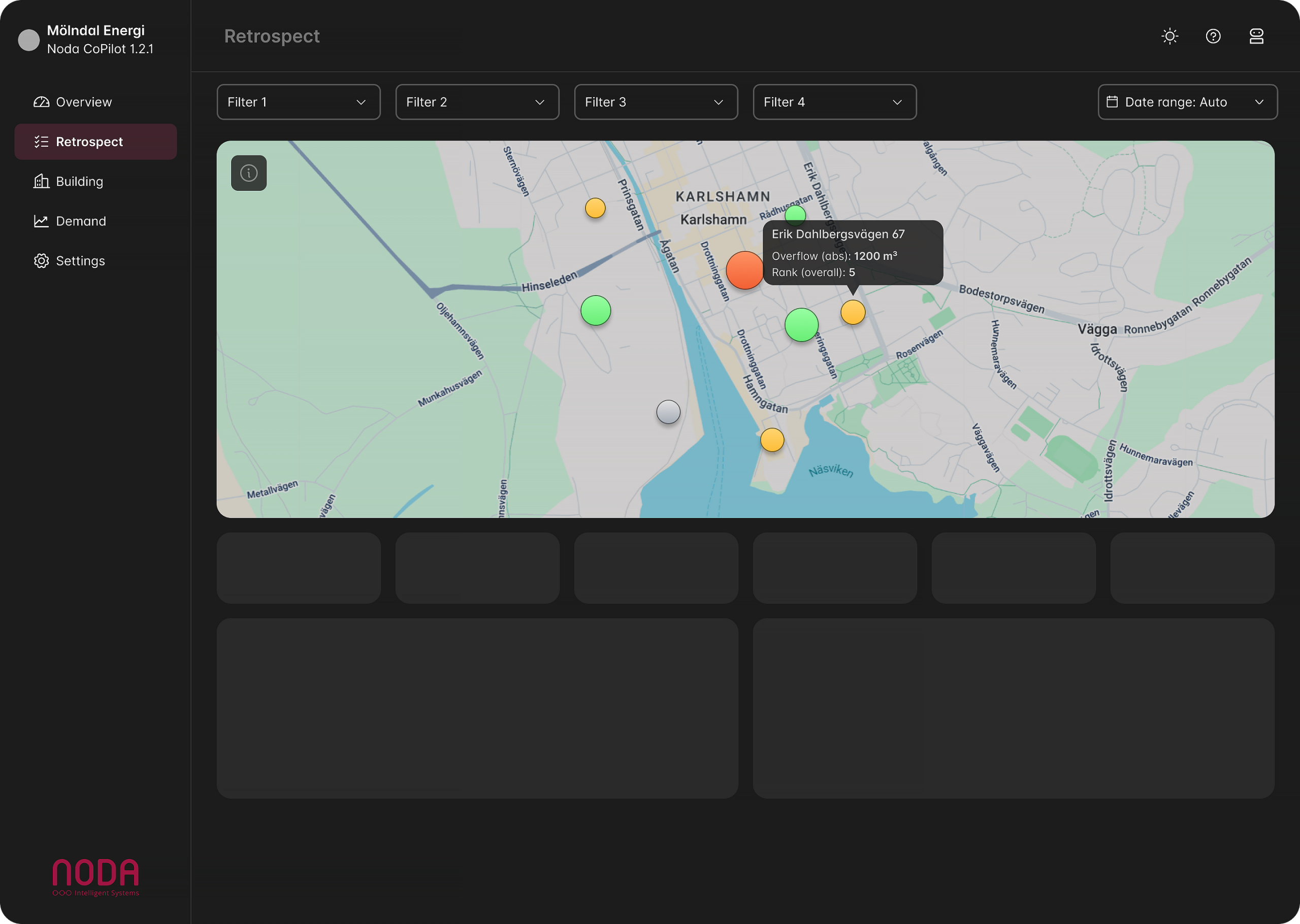1300x924 pixels.
Task: Open the Date range: Auto selector
Action: point(1187,102)
